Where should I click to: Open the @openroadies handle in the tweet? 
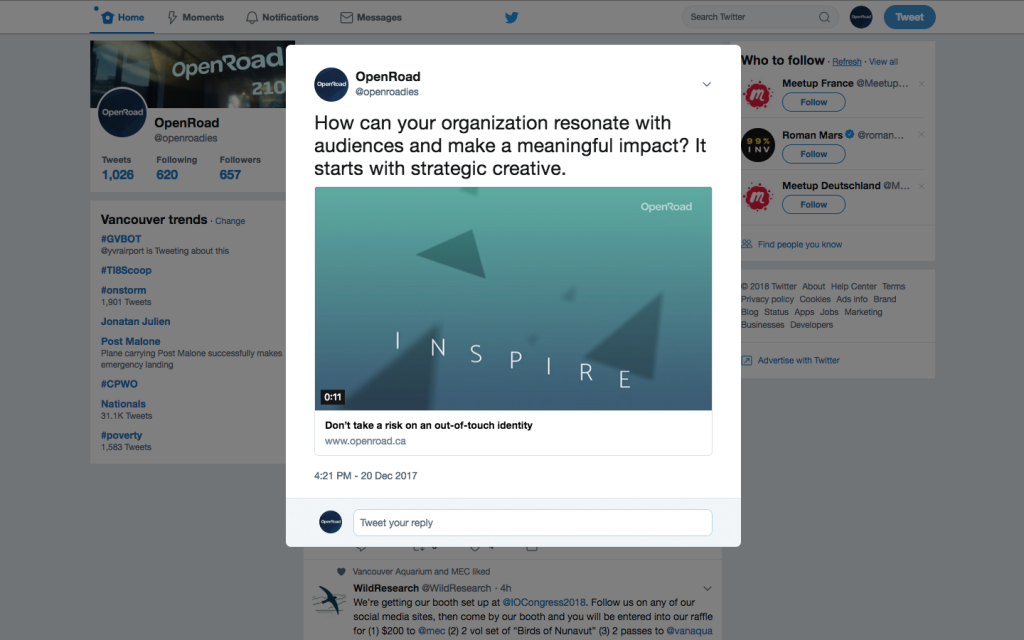(x=387, y=92)
